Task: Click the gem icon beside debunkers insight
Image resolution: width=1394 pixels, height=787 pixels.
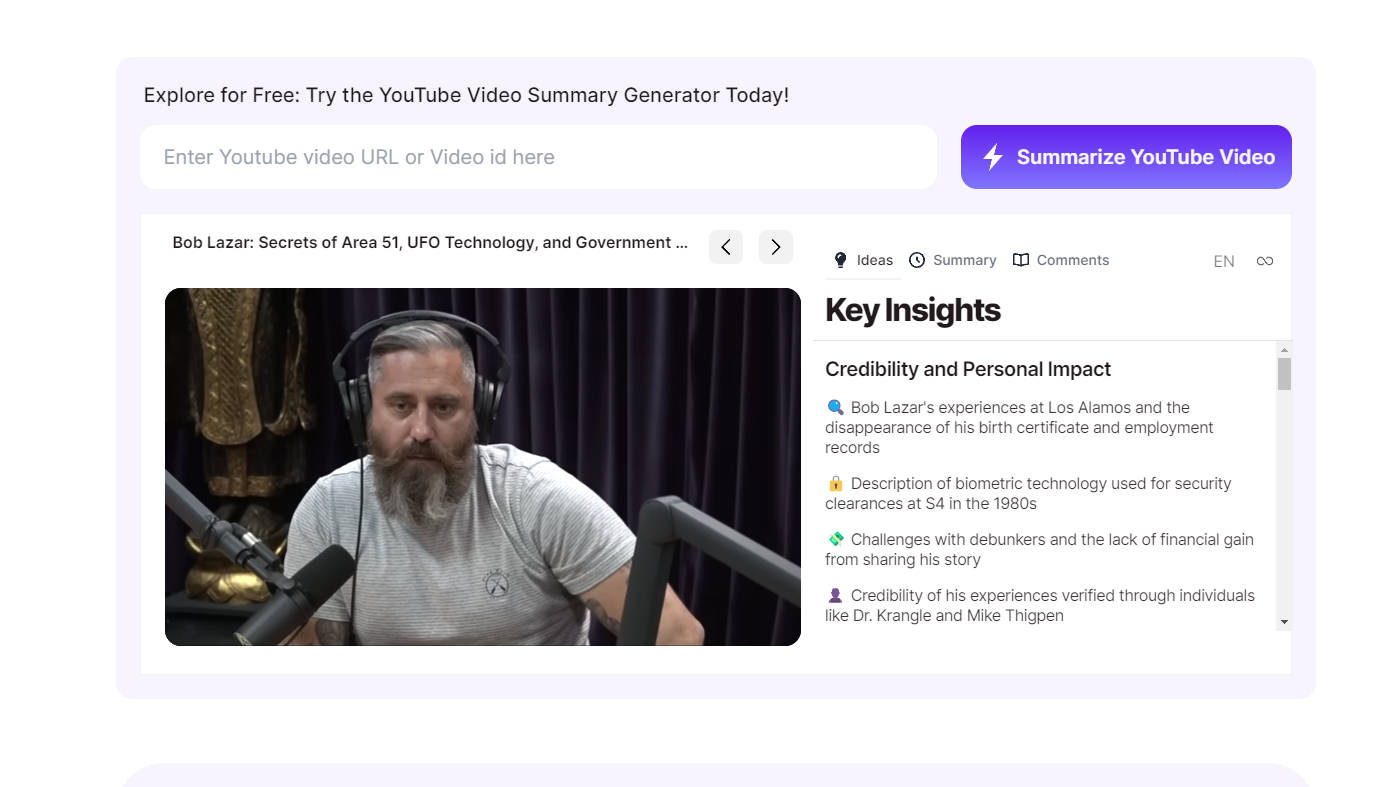Action: pyautogui.click(x=834, y=539)
